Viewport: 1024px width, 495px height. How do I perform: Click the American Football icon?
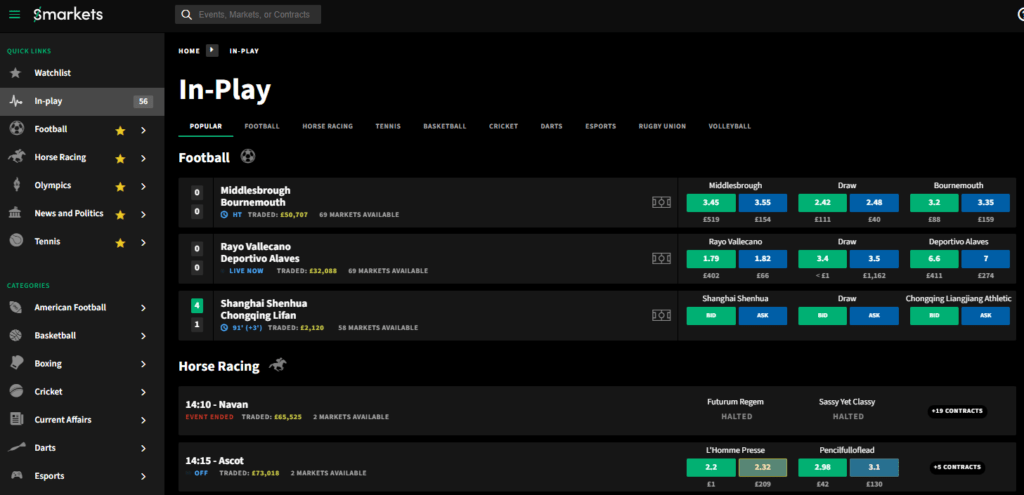pos(16,308)
